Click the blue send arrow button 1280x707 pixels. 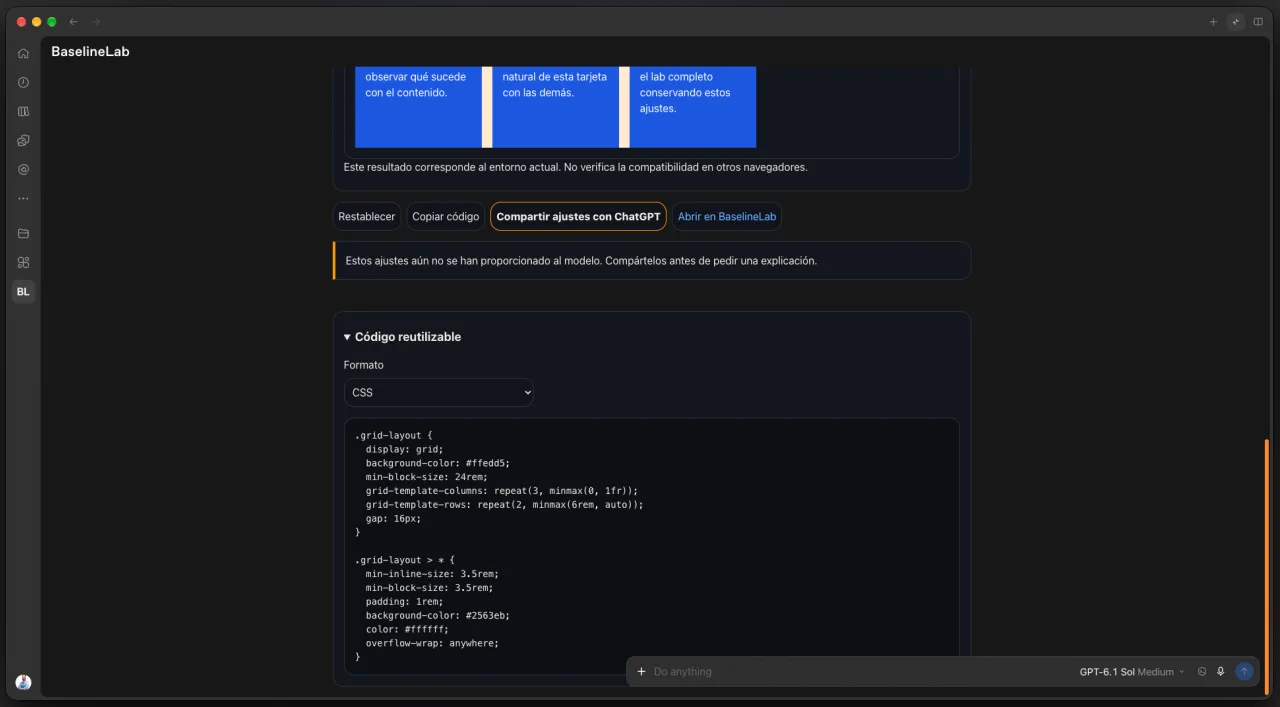(1244, 672)
